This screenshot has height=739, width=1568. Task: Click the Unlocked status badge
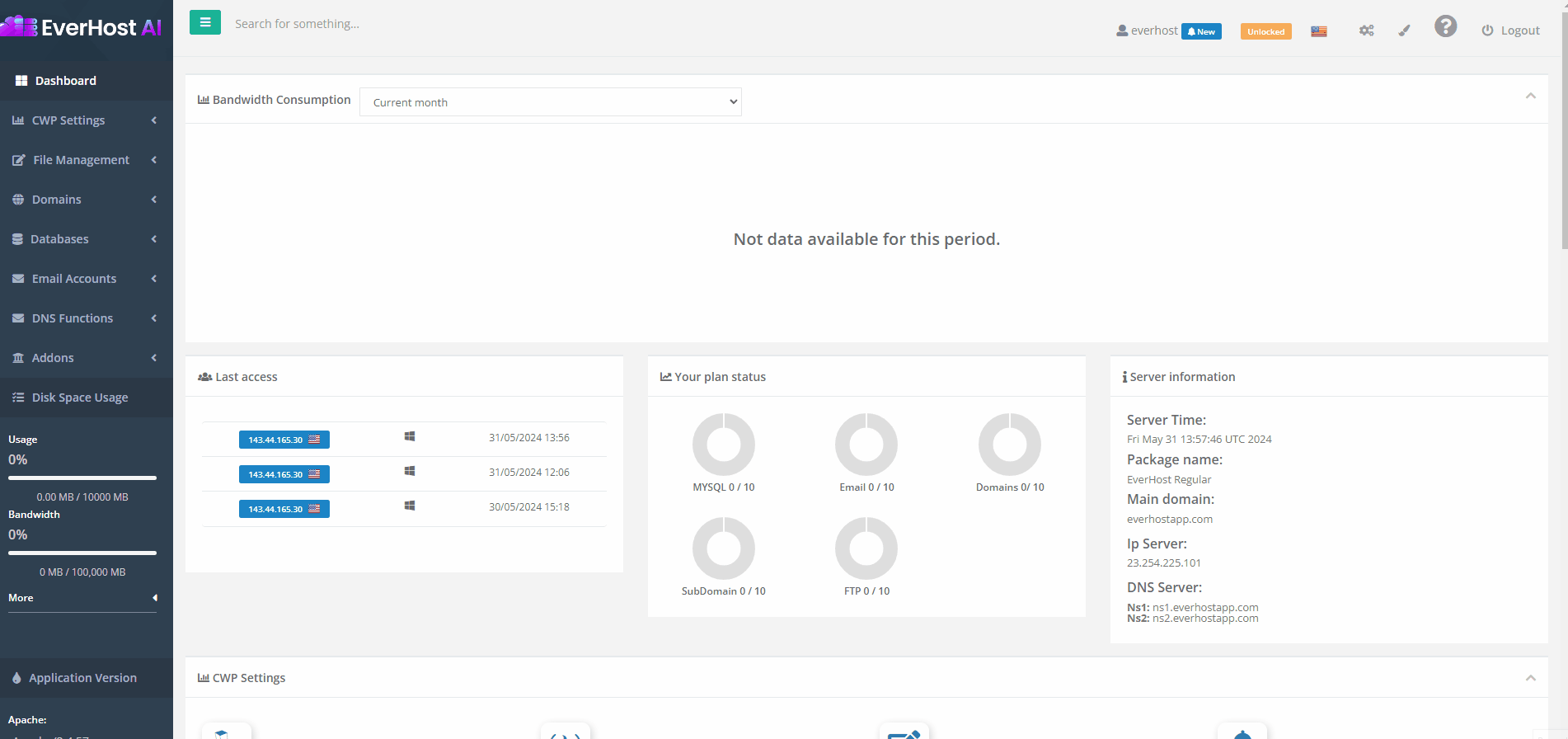[x=1265, y=31]
